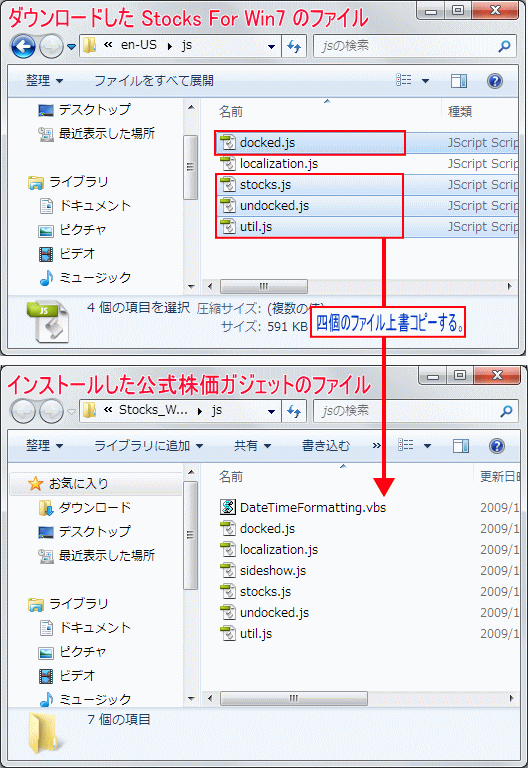Open ミュージック in upper navigation pane
This screenshot has width=528, height=768.
pyautogui.click(x=85, y=278)
